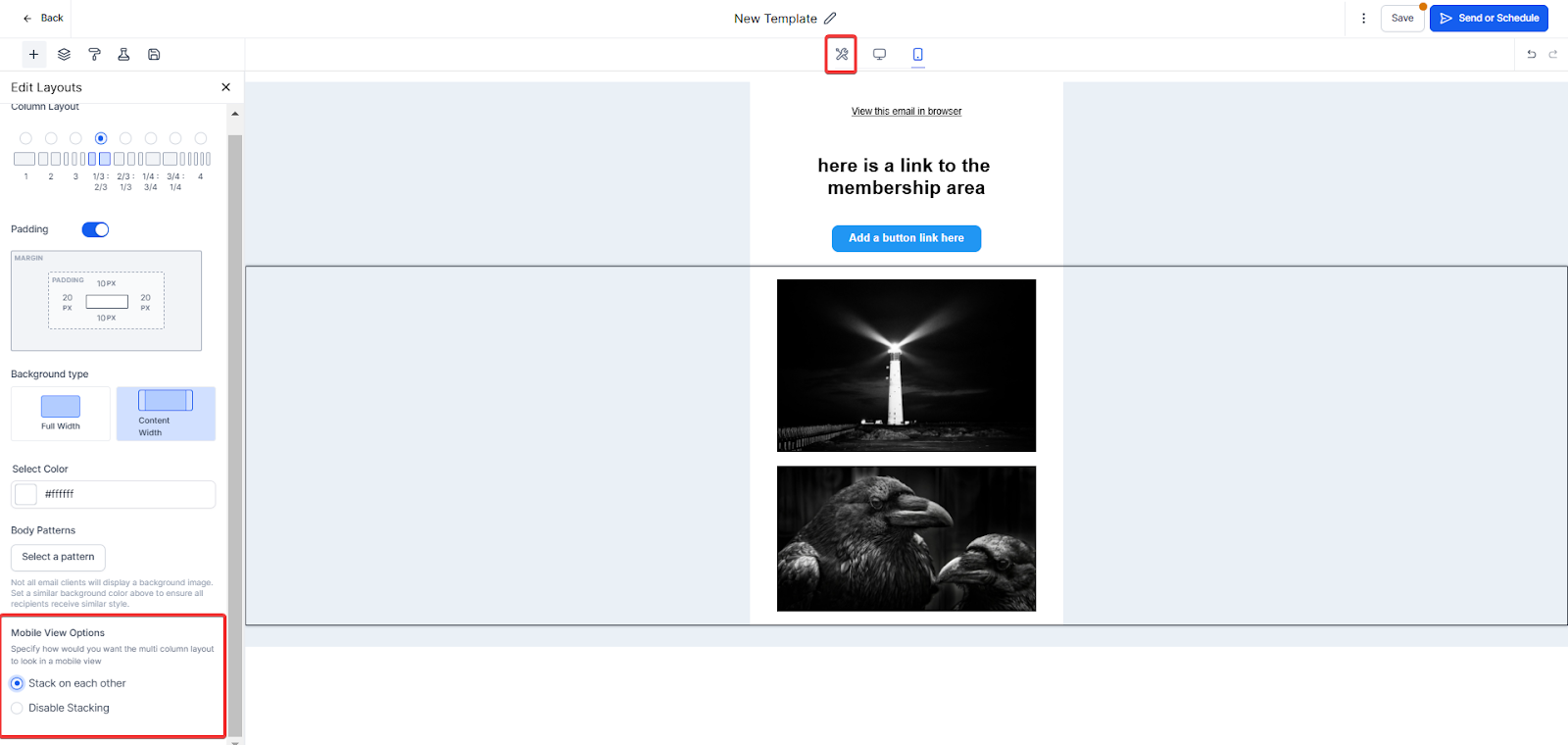The image size is (1568, 745).
Task: Click the plus add elements icon
Action: [x=33, y=55]
